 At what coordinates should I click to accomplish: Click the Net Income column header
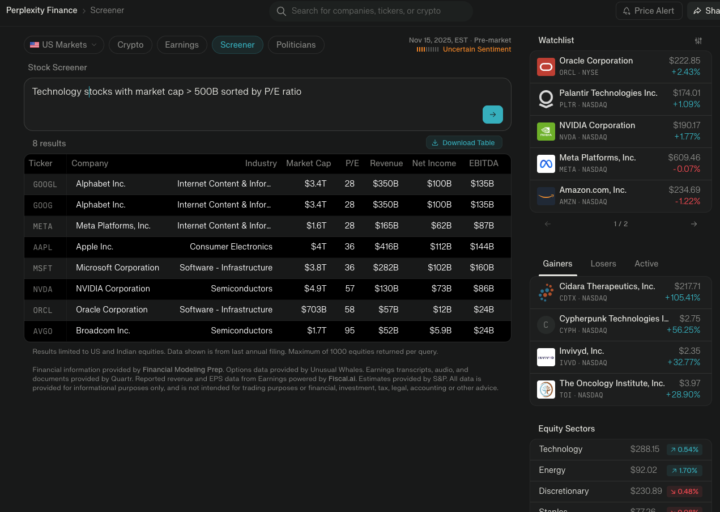(x=434, y=163)
